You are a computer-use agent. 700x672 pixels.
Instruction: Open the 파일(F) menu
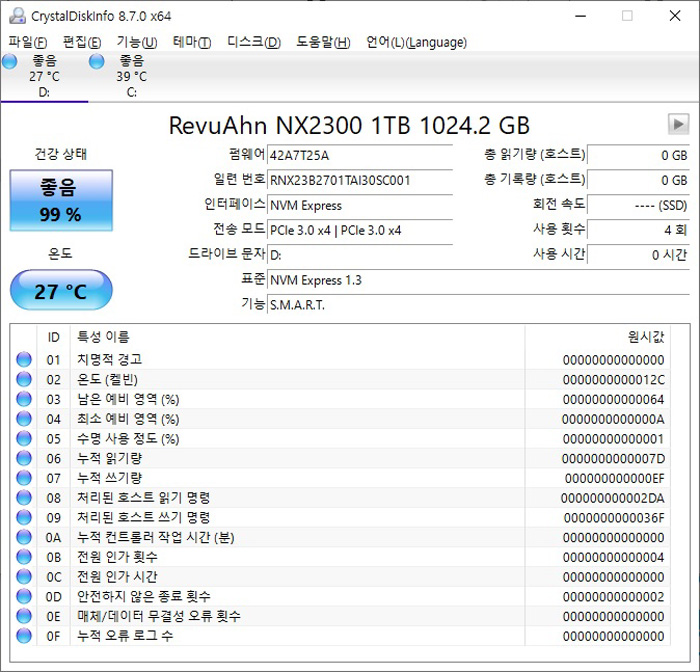point(28,42)
